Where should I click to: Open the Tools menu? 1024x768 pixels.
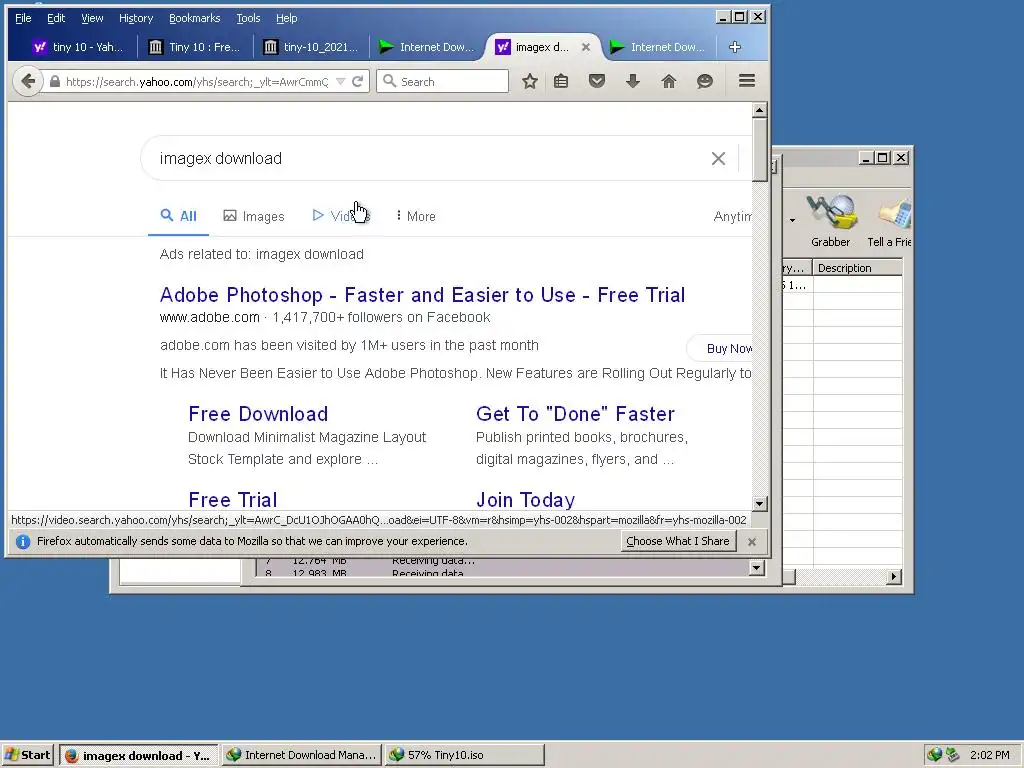tap(248, 18)
